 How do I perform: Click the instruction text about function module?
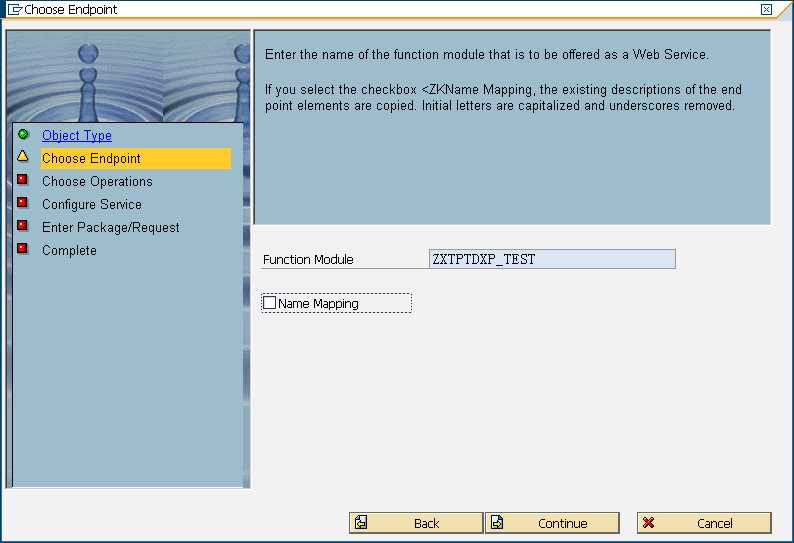click(x=486, y=54)
